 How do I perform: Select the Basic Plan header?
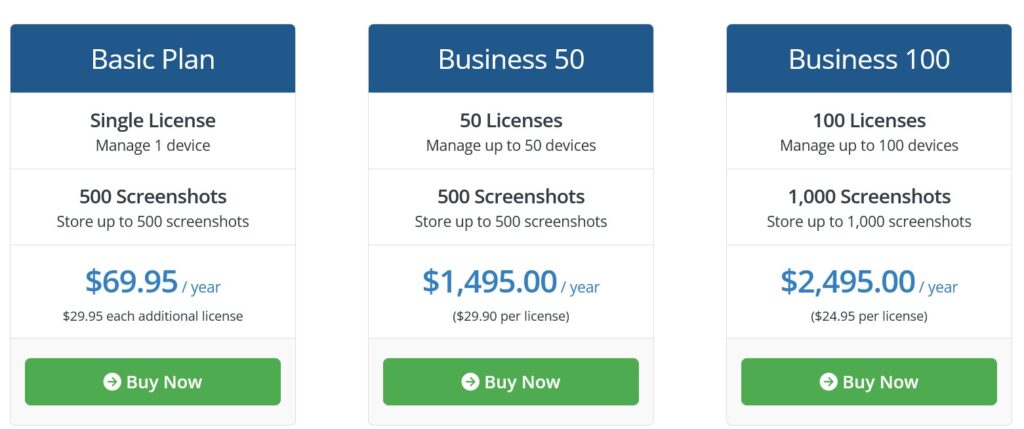tap(153, 59)
